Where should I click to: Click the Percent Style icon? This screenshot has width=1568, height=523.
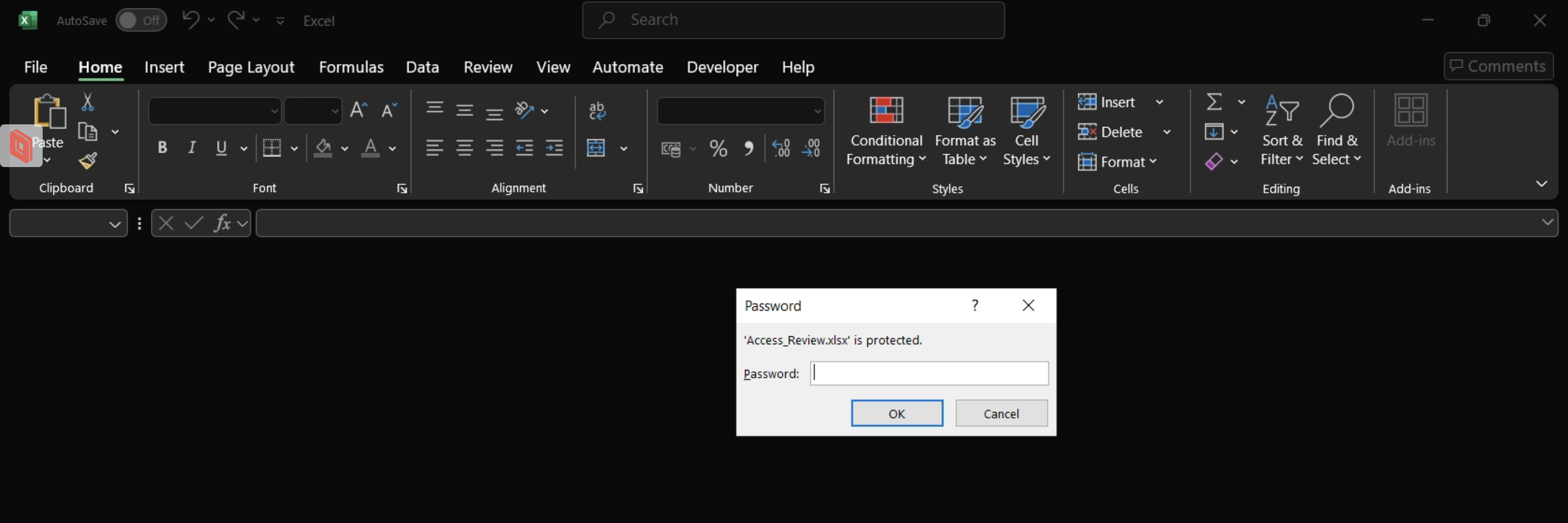[x=718, y=148]
